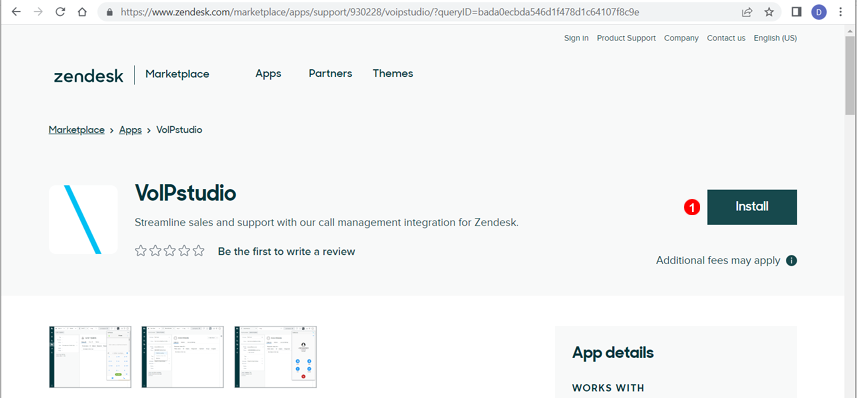
Task: Bookmark this page with the star
Action: (769, 11)
